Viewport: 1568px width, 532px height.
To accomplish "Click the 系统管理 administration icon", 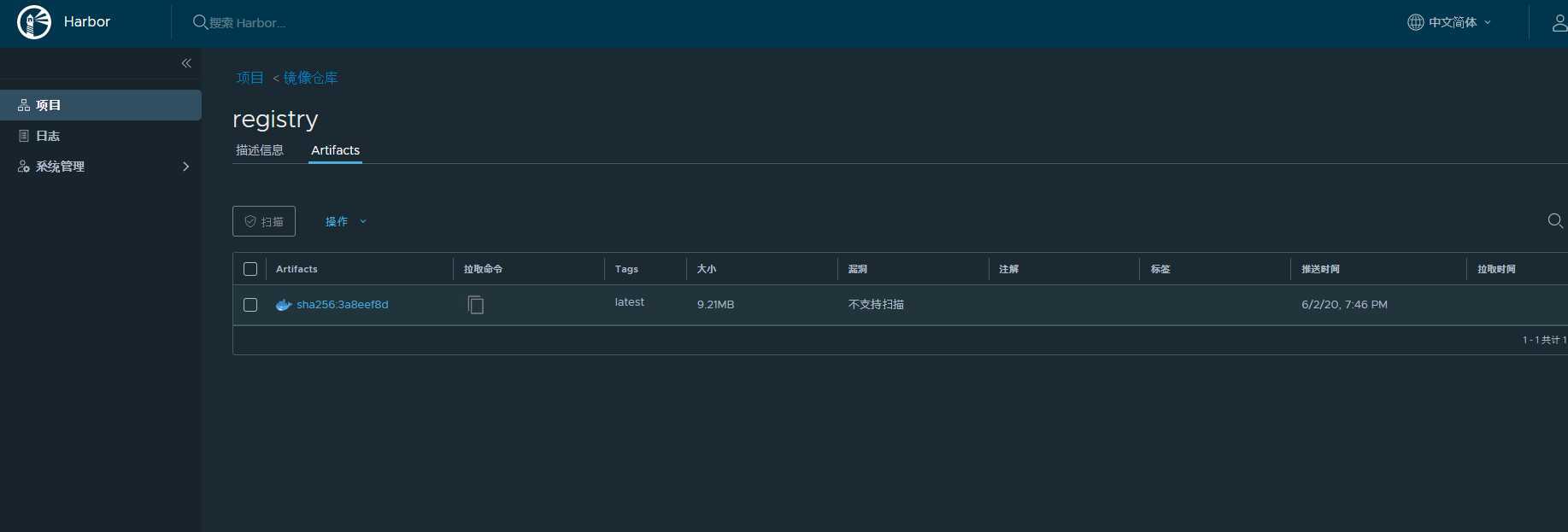I will click(x=24, y=167).
